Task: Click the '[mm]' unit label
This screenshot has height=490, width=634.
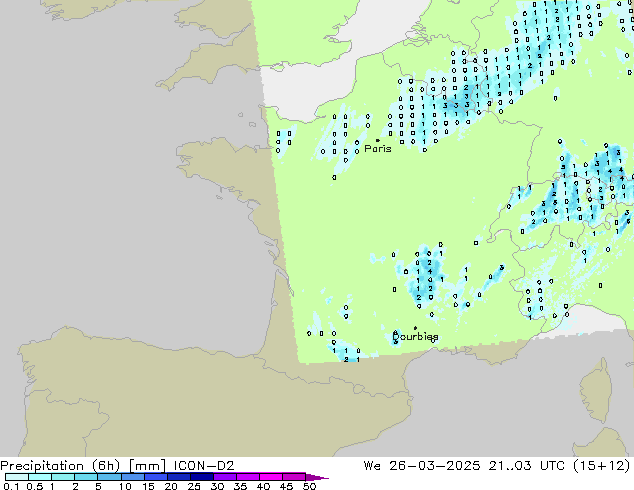Action: 147,466
